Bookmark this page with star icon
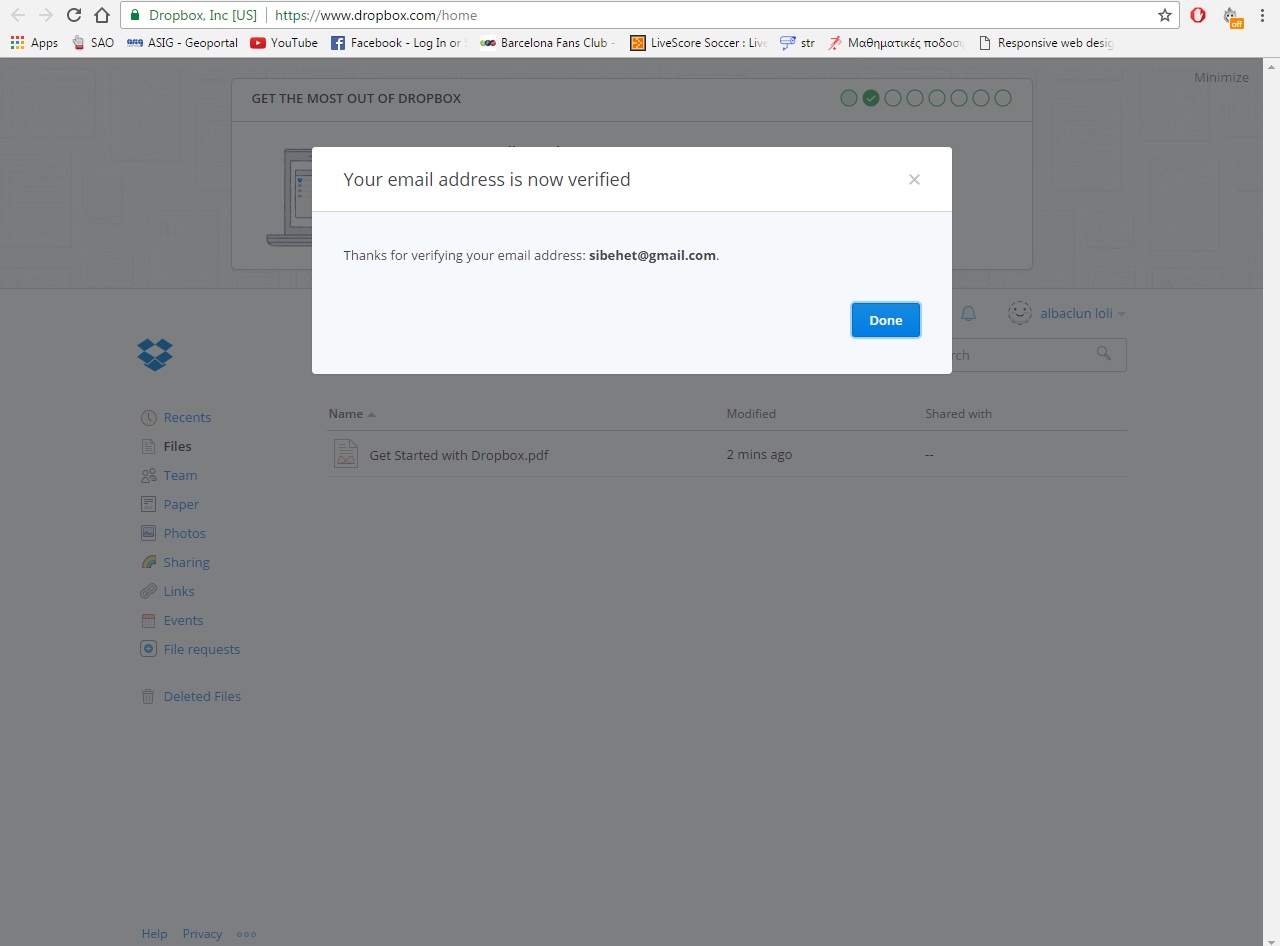 pyautogui.click(x=1164, y=15)
